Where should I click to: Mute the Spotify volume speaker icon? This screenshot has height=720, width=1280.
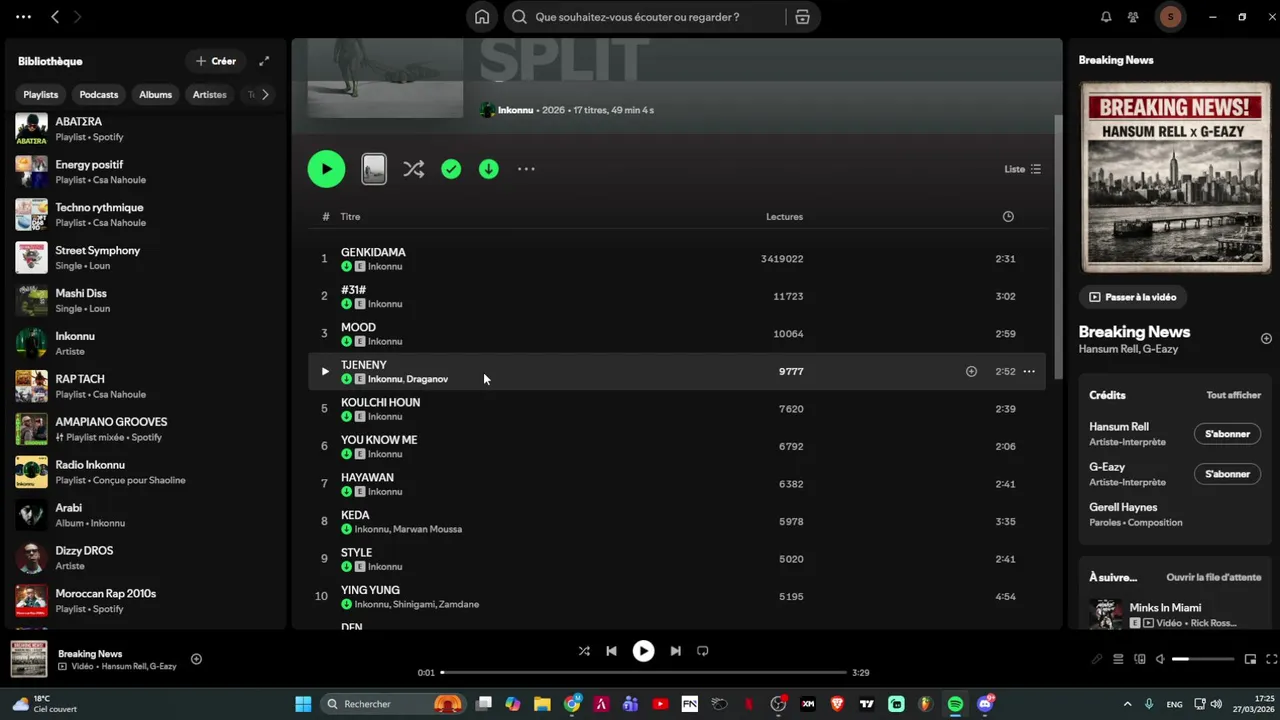tap(1160, 659)
